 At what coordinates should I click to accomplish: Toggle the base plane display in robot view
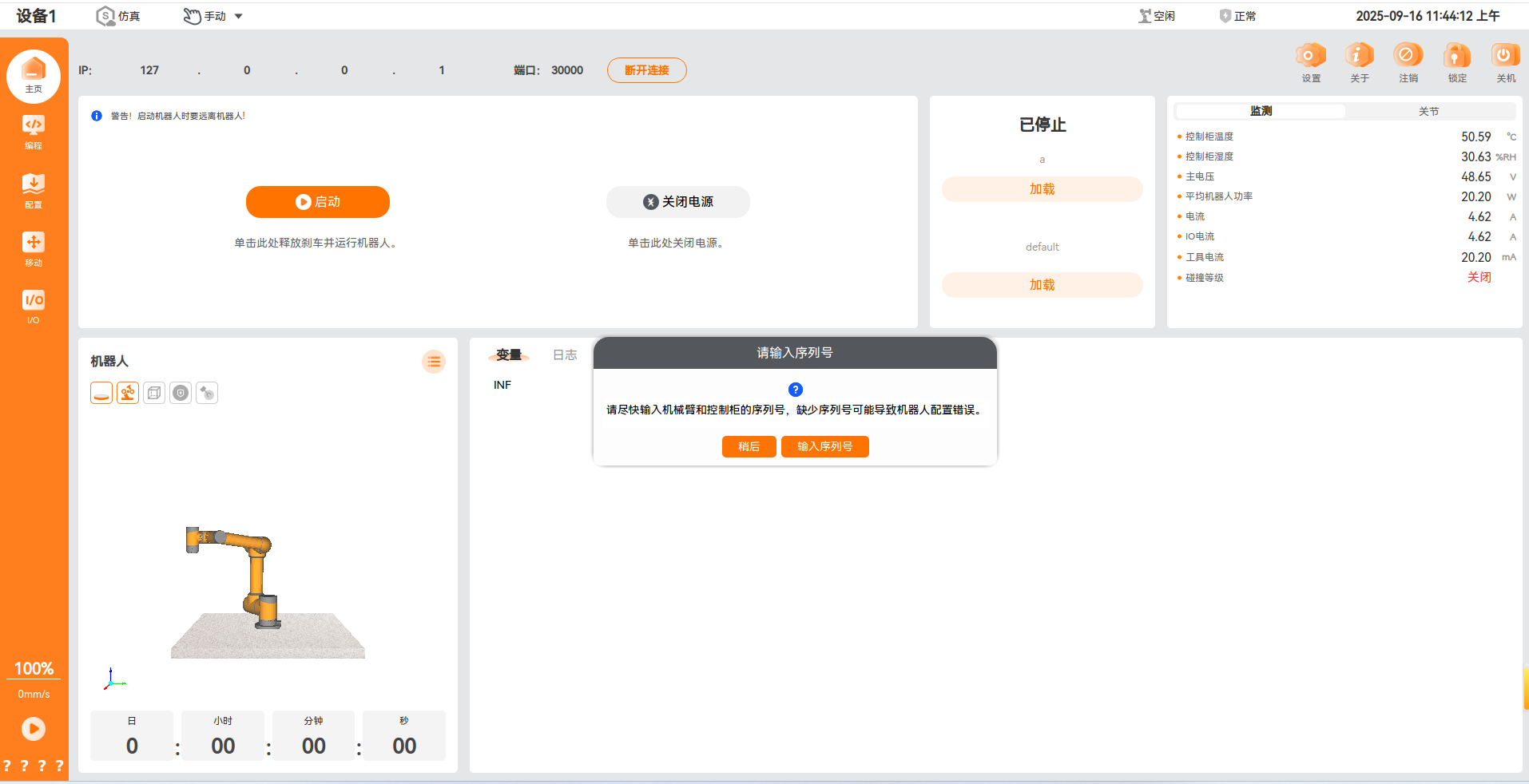click(x=101, y=393)
